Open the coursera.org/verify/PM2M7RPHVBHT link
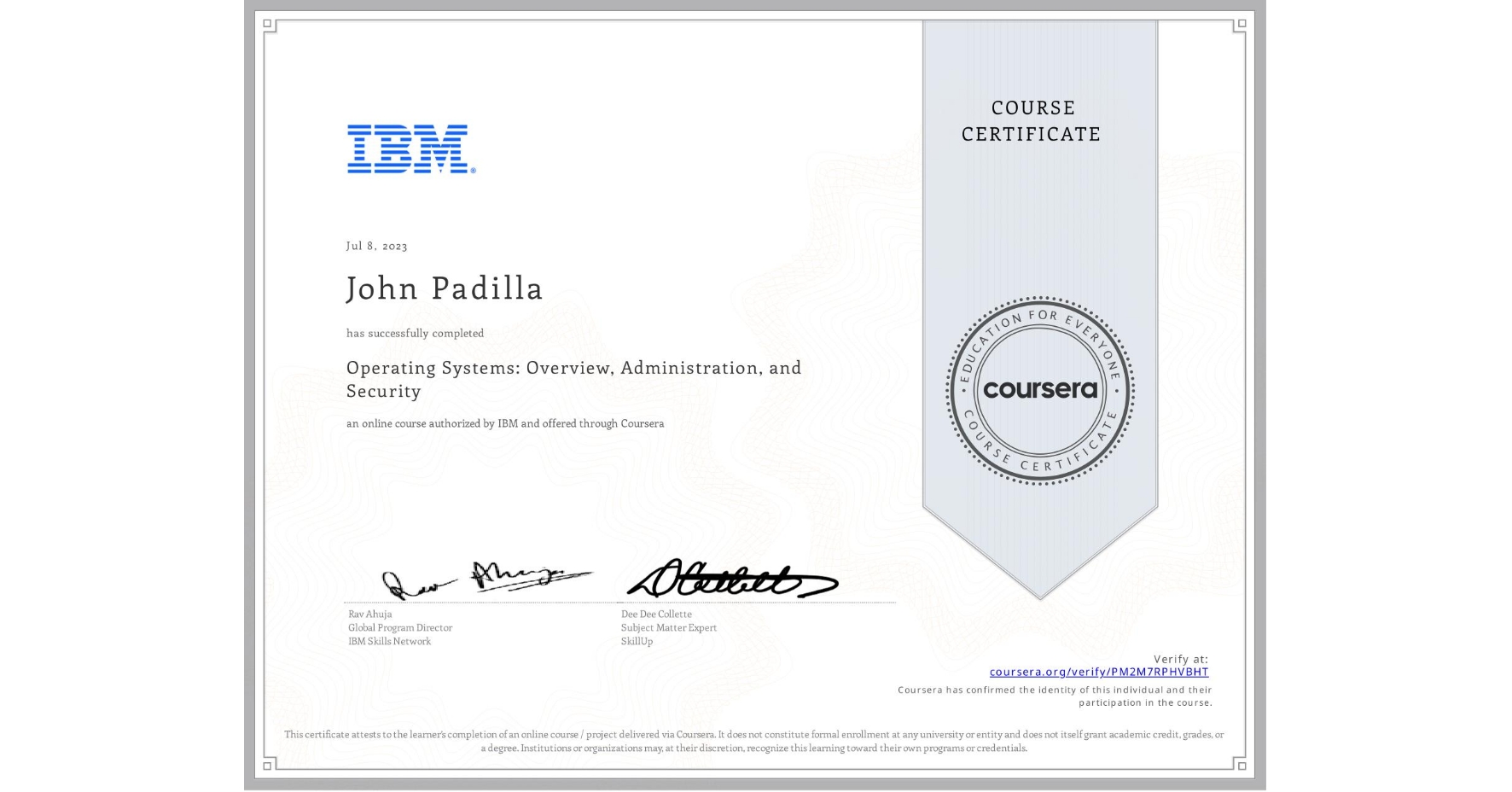 pos(1099,673)
